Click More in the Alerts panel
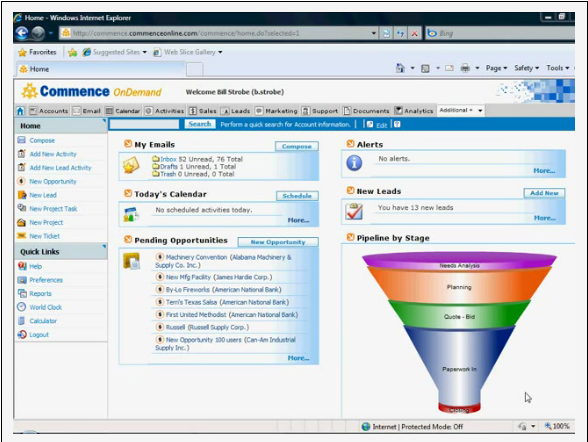The height and width of the screenshot is (442, 588). 544,171
